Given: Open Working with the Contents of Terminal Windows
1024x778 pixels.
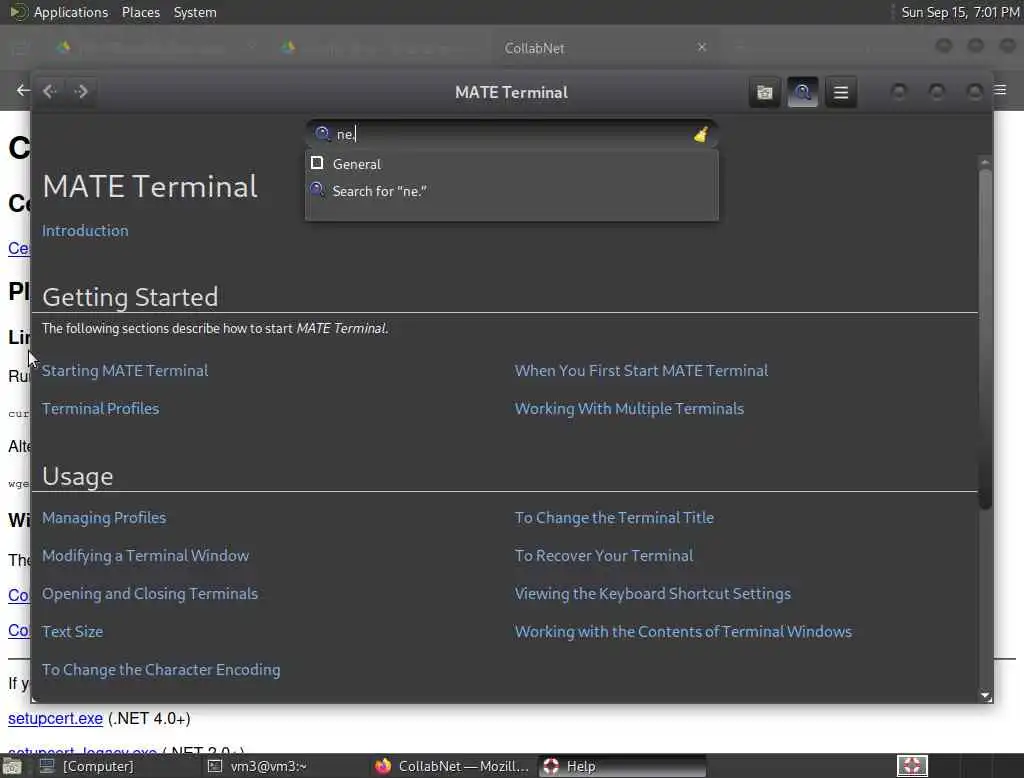Looking at the screenshot, I should click(683, 631).
